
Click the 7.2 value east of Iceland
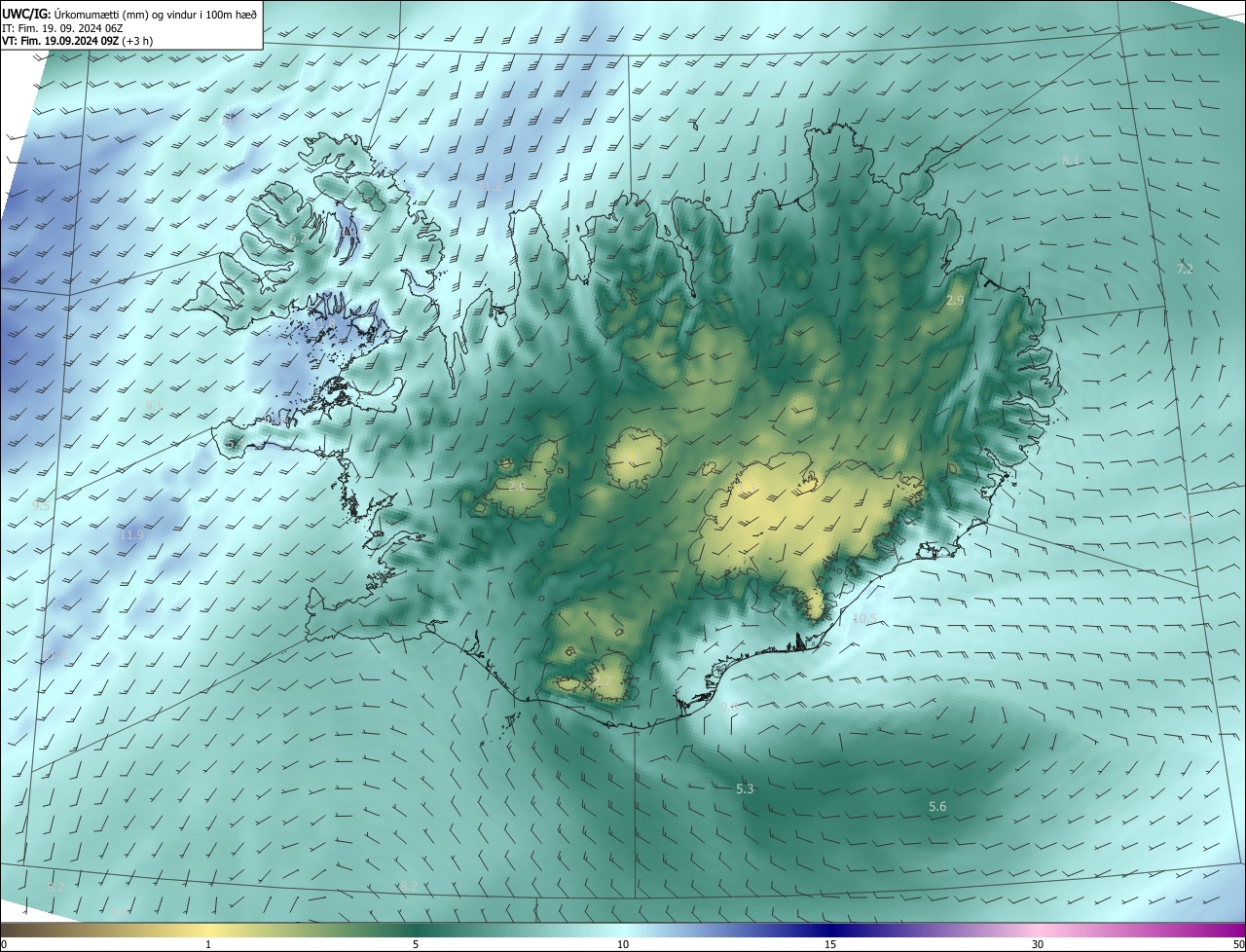1185,269
